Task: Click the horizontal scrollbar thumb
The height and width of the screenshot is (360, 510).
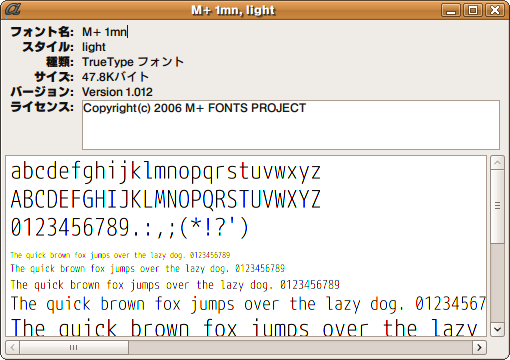Action: pyautogui.click(x=74, y=347)
